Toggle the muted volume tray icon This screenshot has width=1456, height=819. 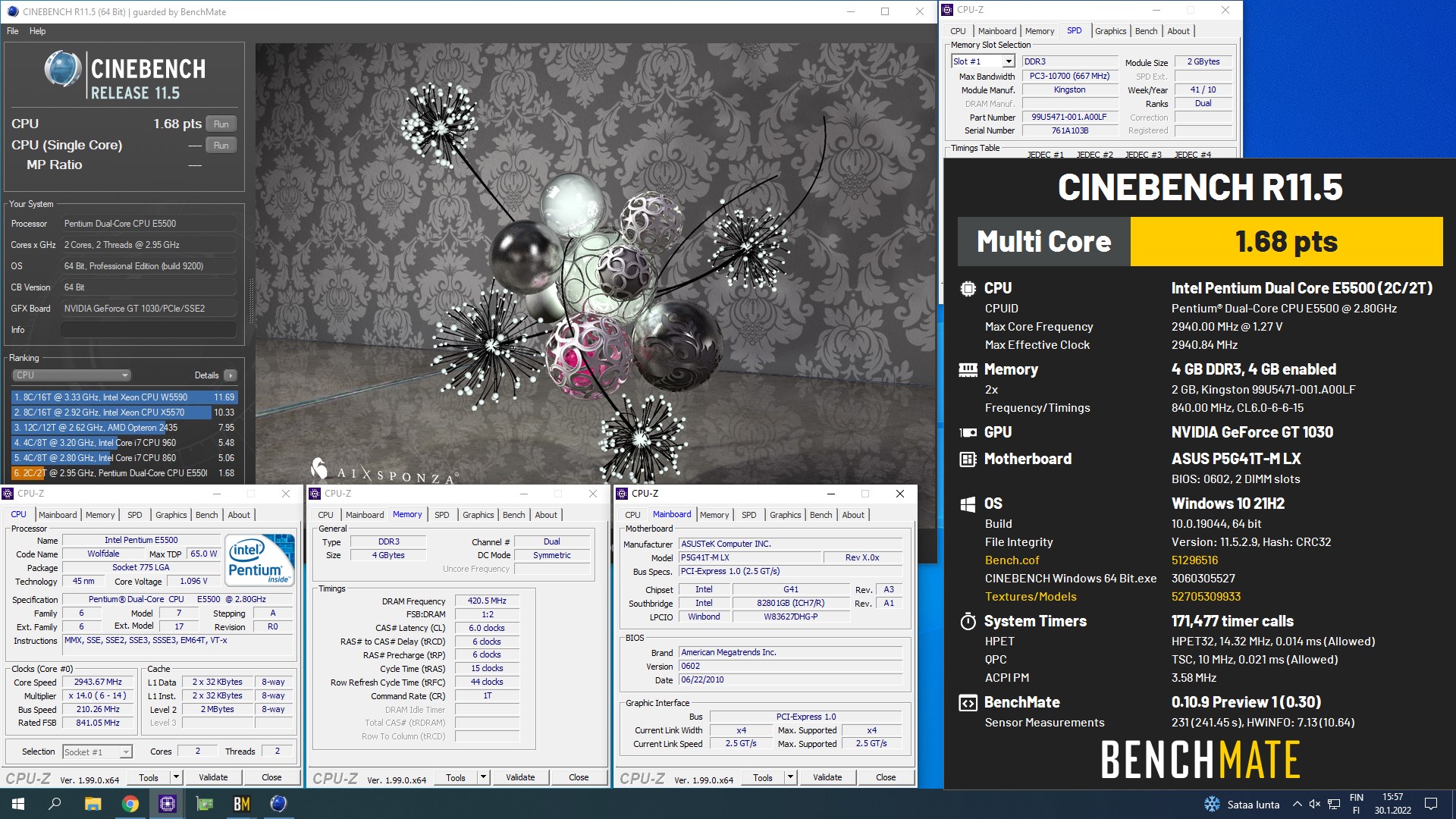pos(1315,805)
